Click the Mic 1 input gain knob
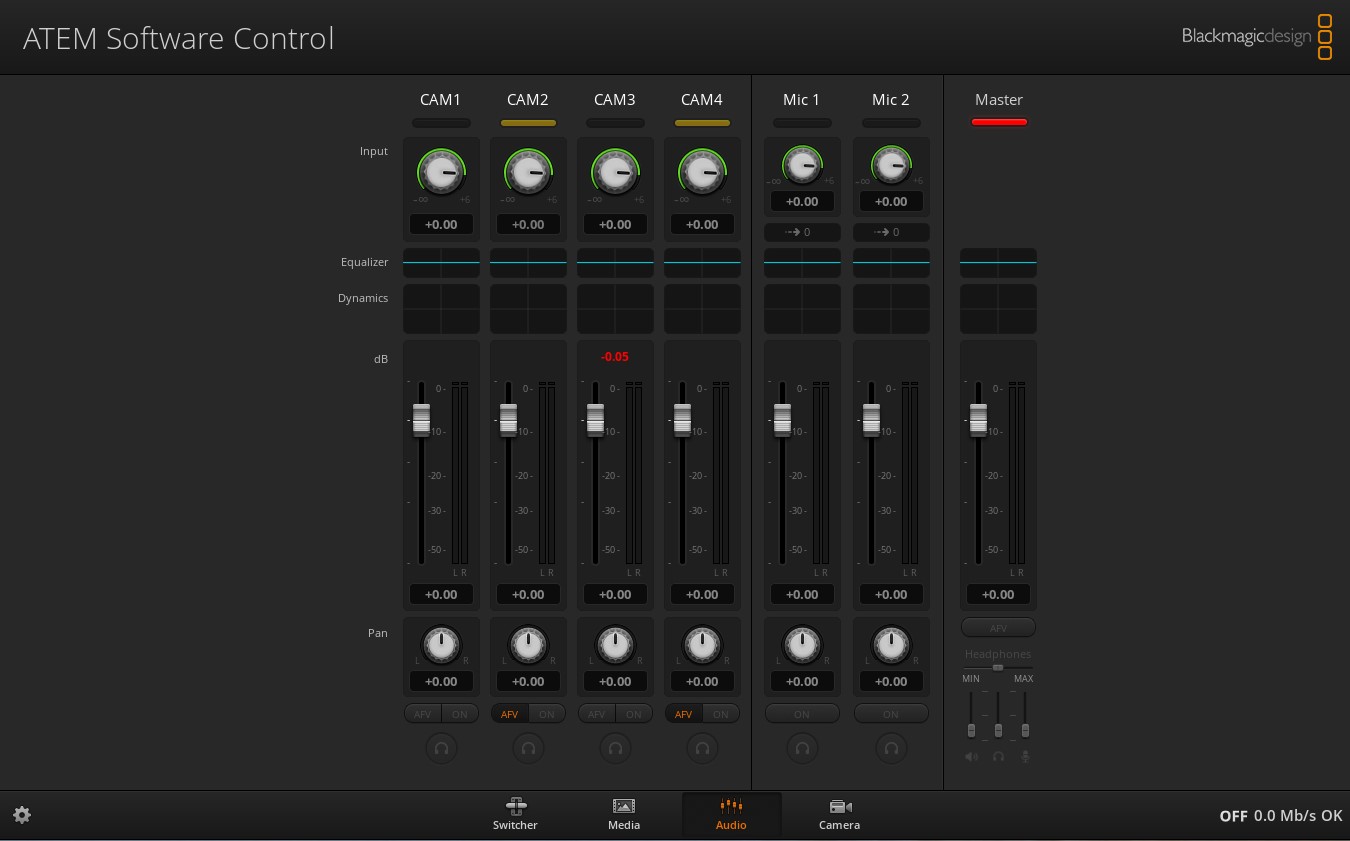Viewport: 1350px width, 841px height. (x=802, y=165)
